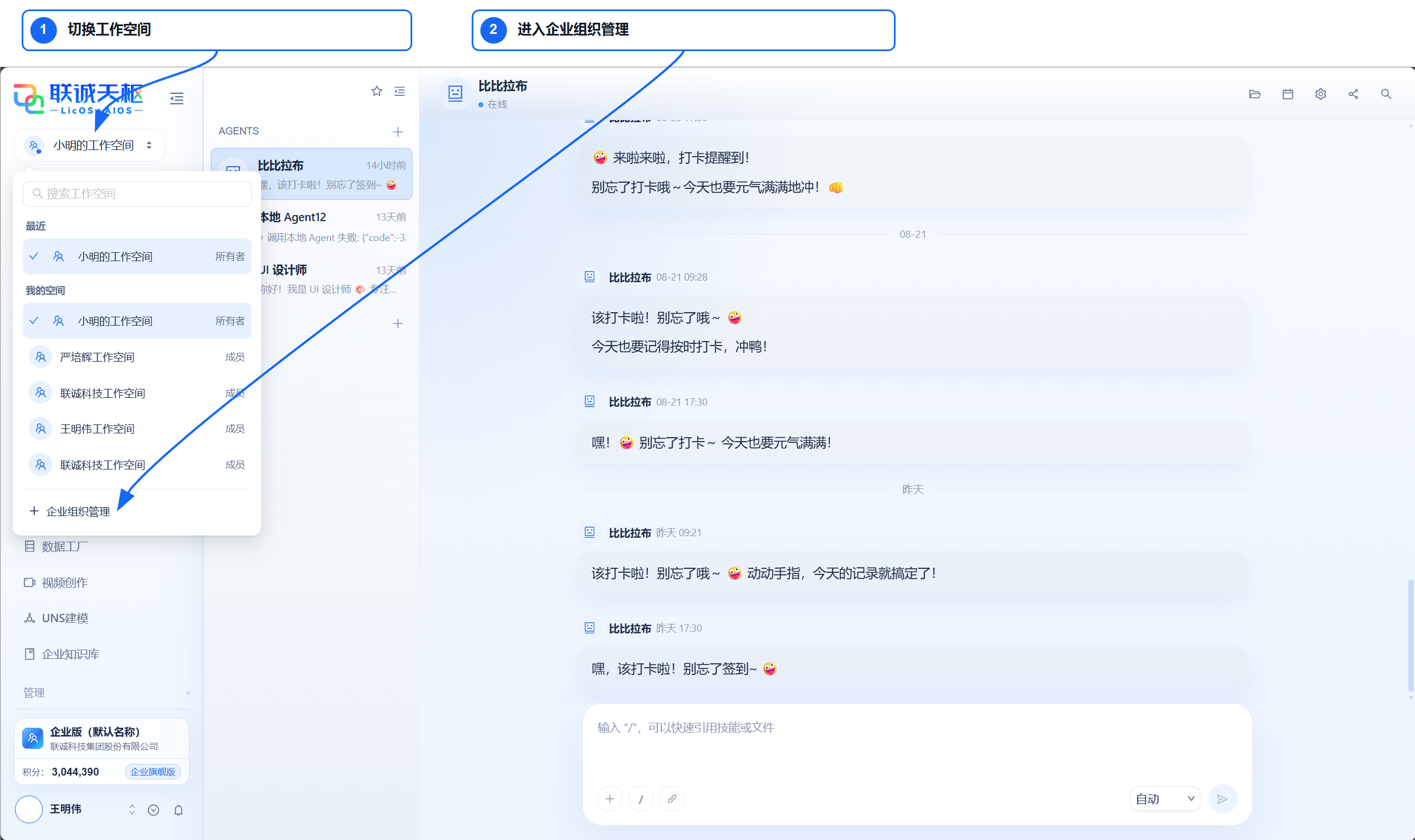1415x840 pixels.
Task: Click the 联诚天枢 logo
Action: click(79, 98)
